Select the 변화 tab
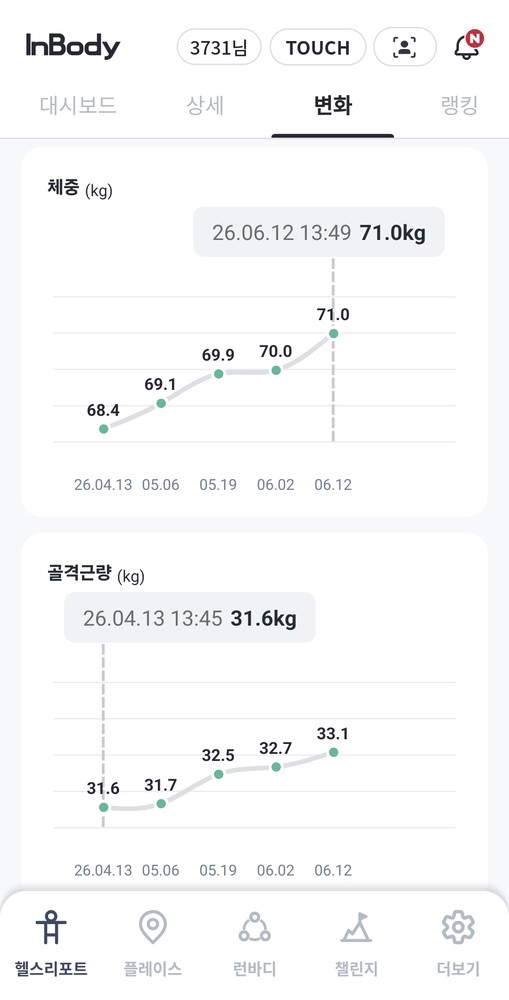Viewport: 509px width, 1000px height. click(x=332, y=105)
